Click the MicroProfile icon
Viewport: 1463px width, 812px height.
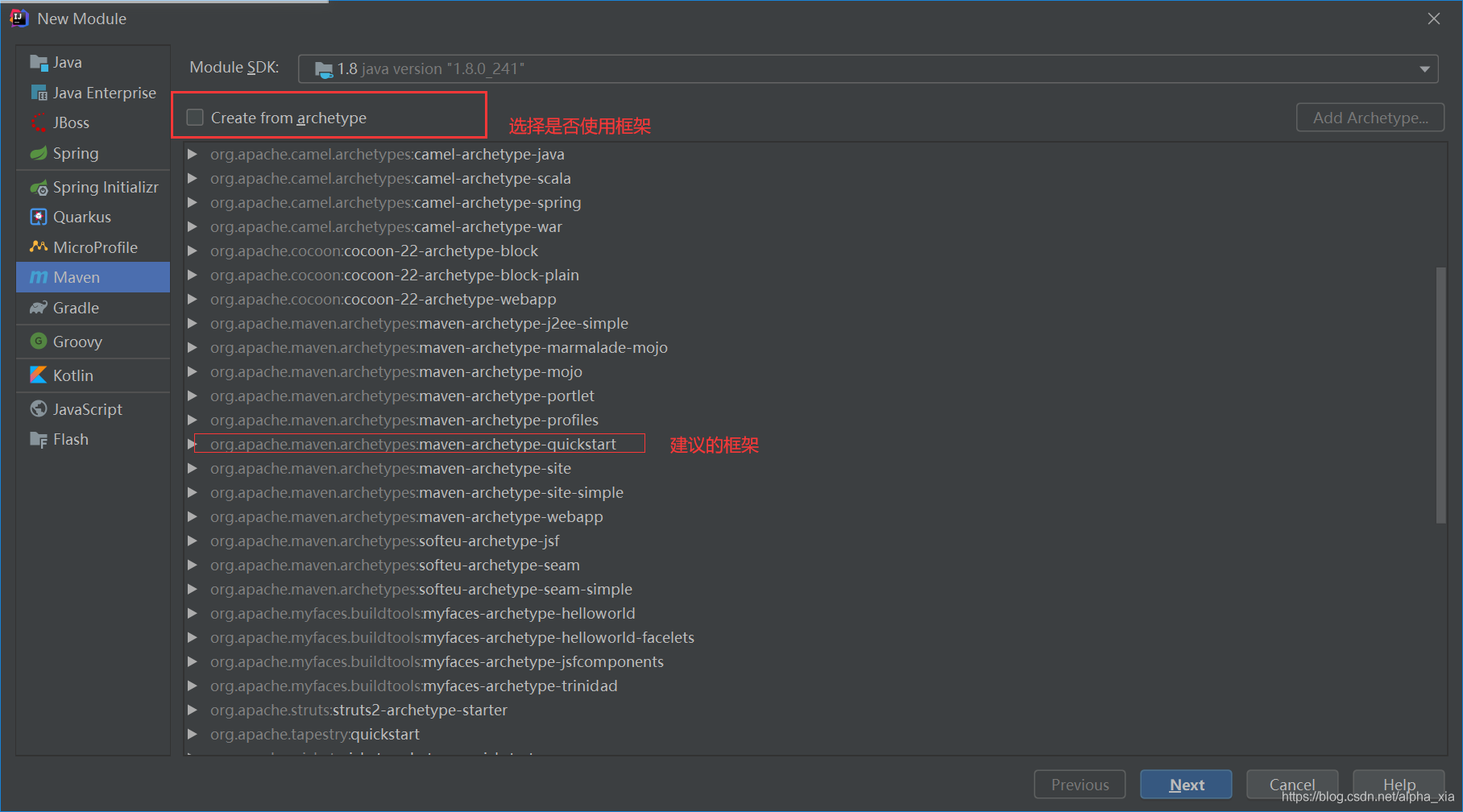pyautogui.click(x=39, y=247)
